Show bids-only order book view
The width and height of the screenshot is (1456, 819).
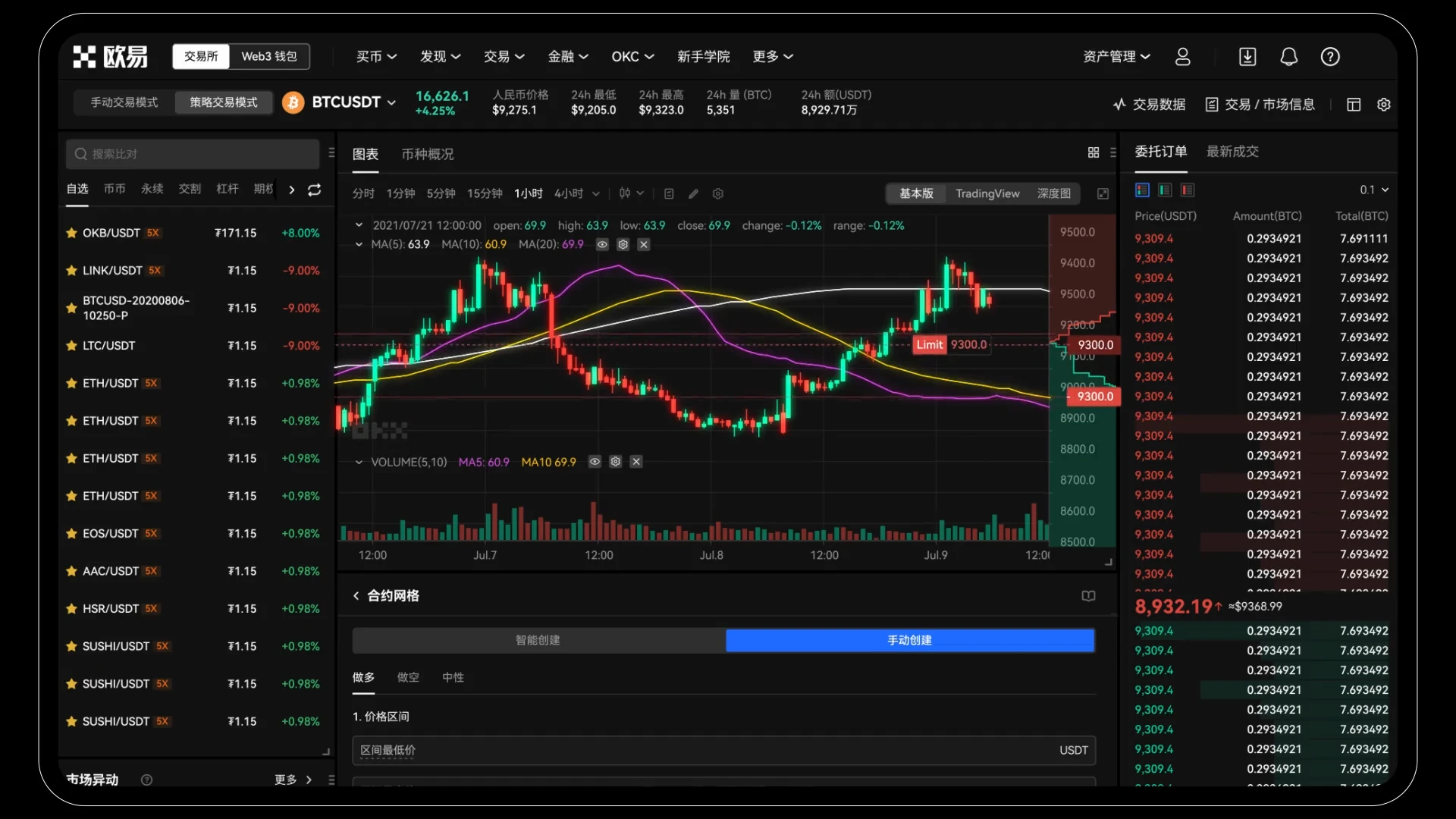1165,190
